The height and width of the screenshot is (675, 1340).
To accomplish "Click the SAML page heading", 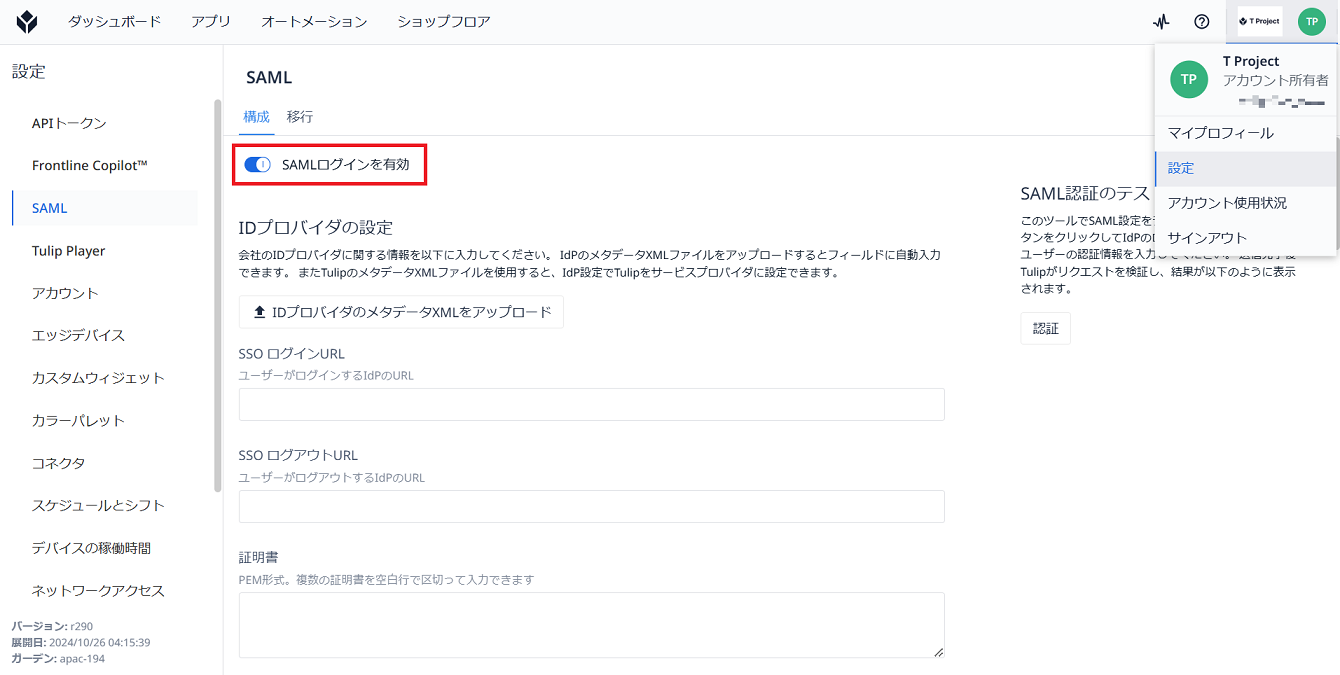I will tap(269, 77).
